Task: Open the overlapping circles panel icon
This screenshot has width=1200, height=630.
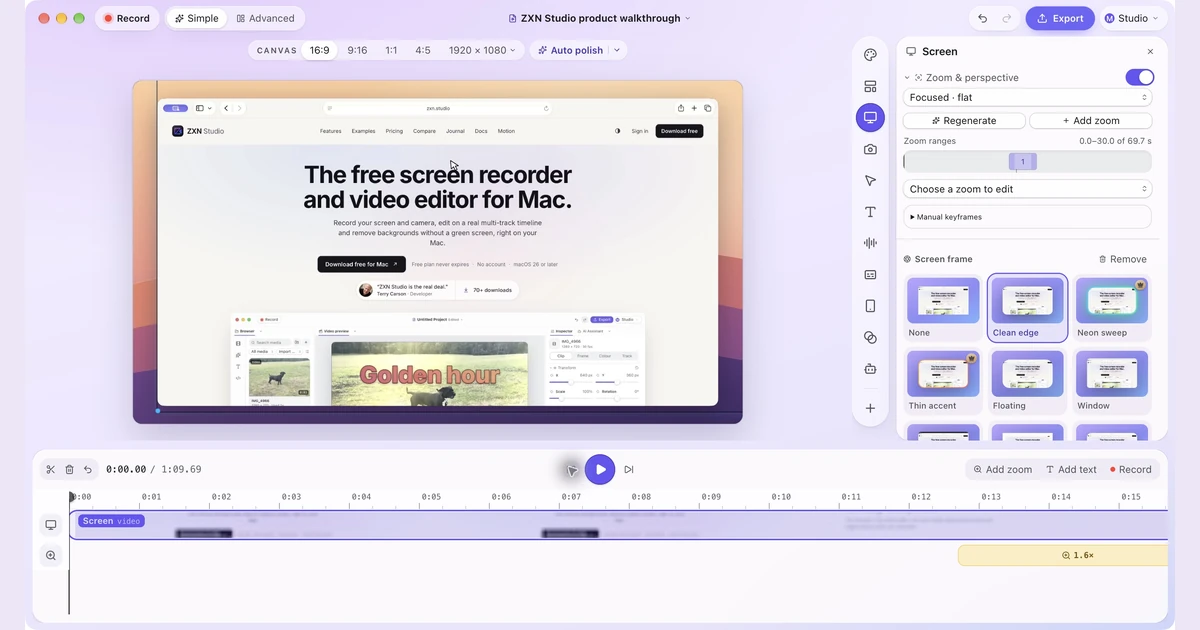Action: tap(870, 338)
